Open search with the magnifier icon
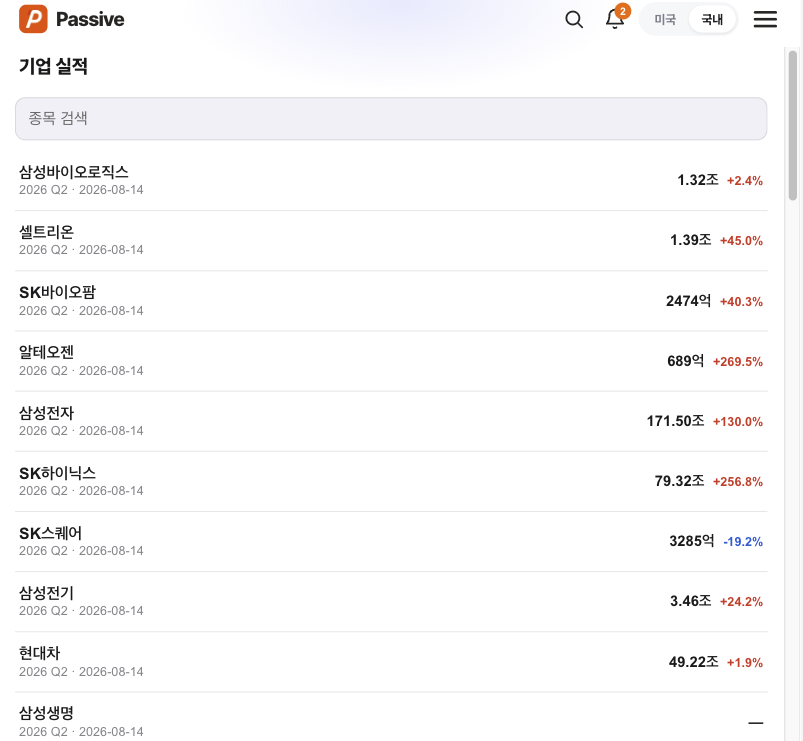The height and width of the screenshot is (741, 803). (574, 19)
